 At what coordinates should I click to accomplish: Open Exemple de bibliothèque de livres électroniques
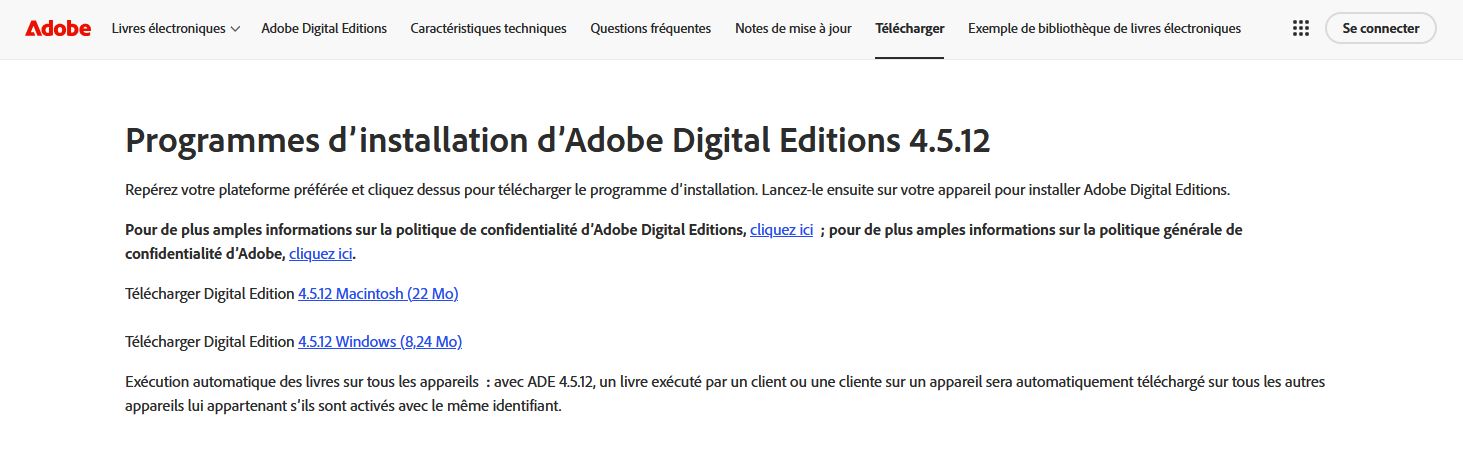point(1104,28)
